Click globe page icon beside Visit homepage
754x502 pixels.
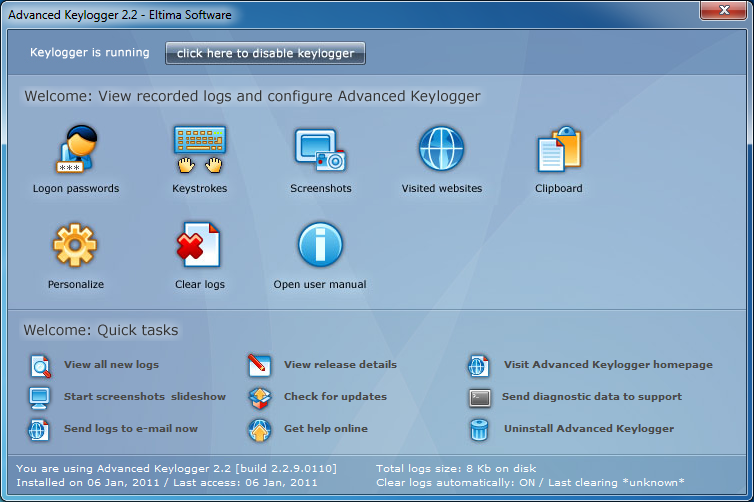pyautogui.click(x=478, y=366)
